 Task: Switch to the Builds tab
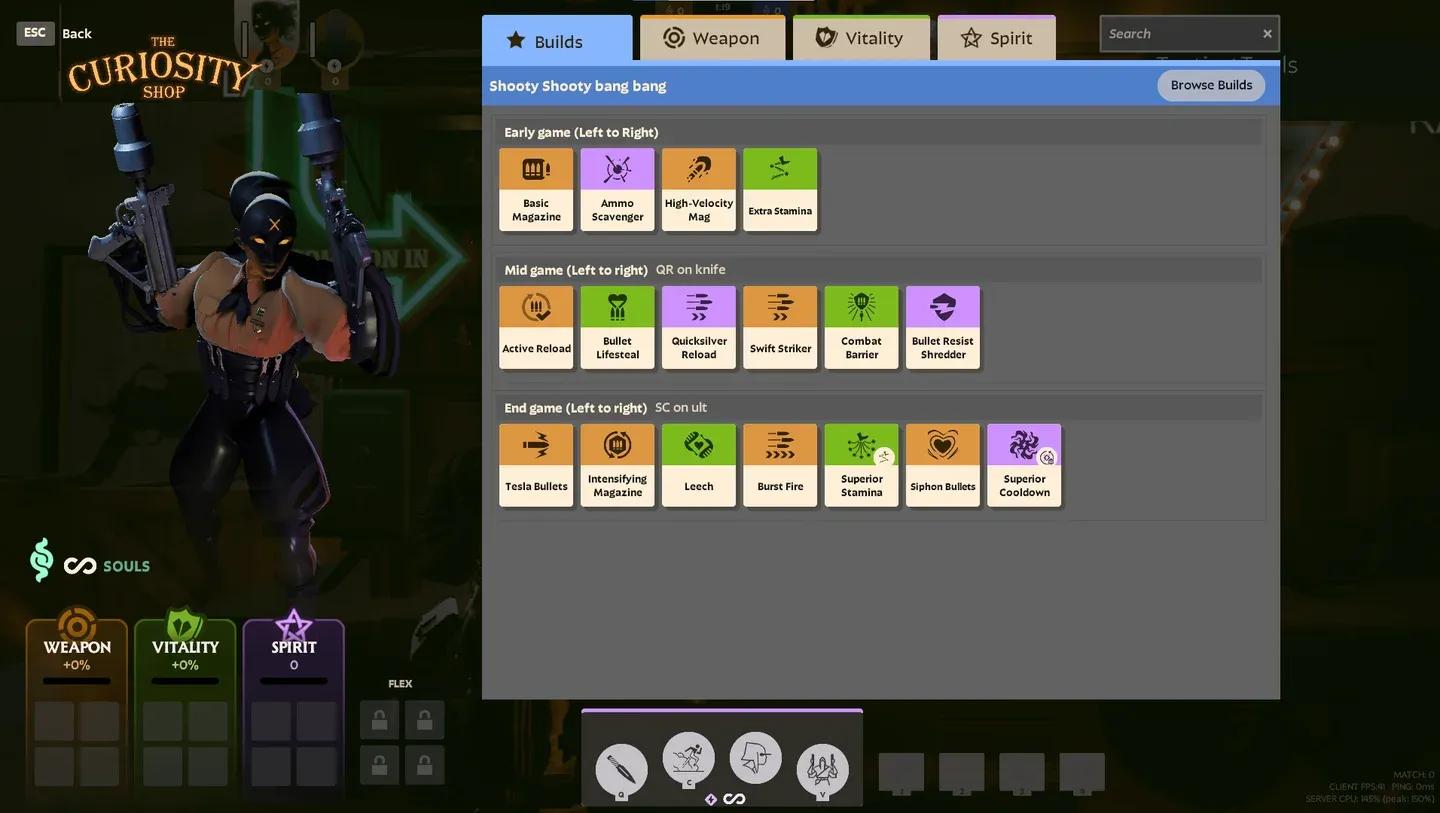[x=557, y=40]
